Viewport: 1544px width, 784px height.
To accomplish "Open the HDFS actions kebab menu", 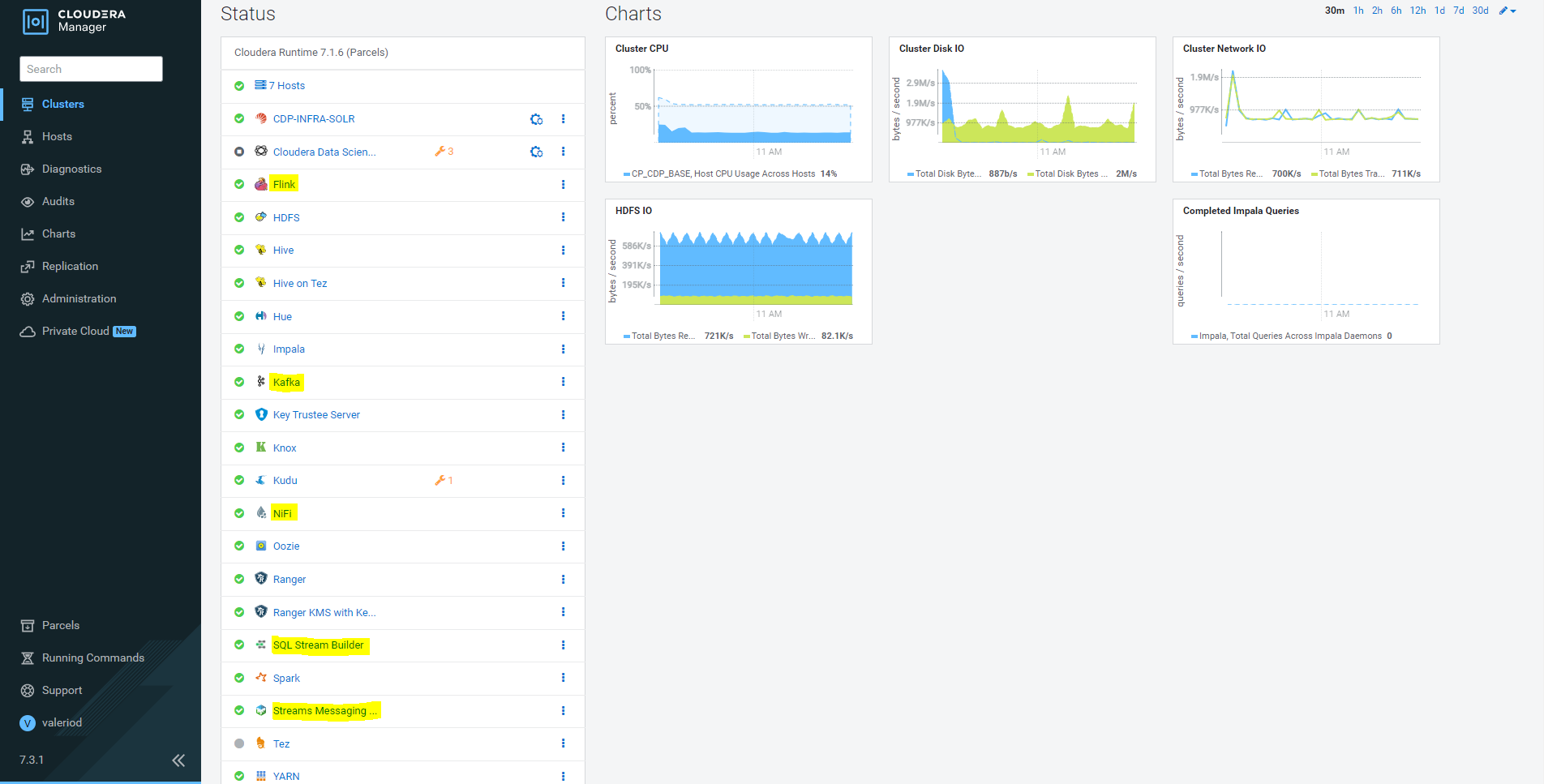I will point(563,217).
